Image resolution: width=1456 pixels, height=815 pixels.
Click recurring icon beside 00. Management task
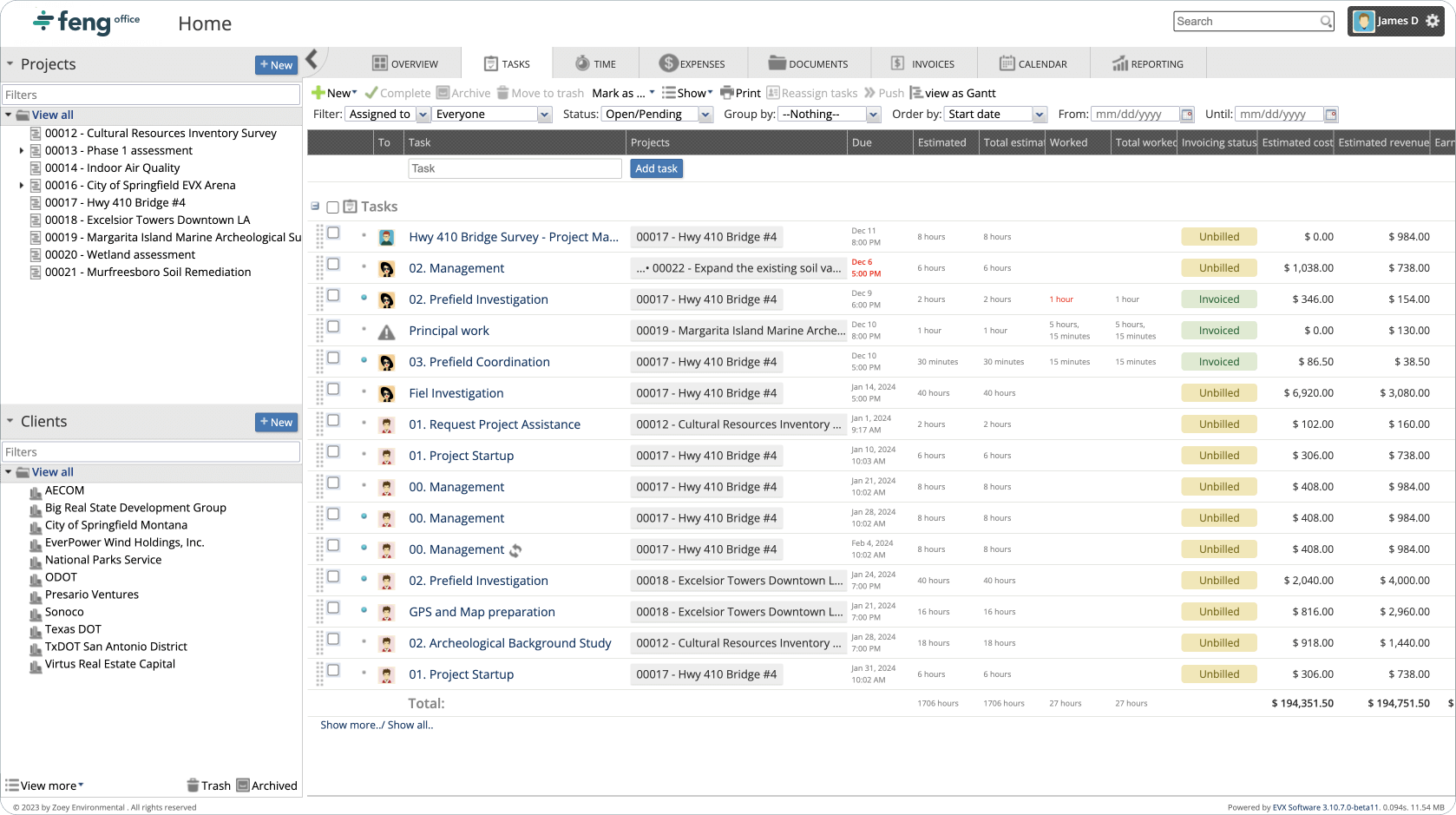pos(515,550)
